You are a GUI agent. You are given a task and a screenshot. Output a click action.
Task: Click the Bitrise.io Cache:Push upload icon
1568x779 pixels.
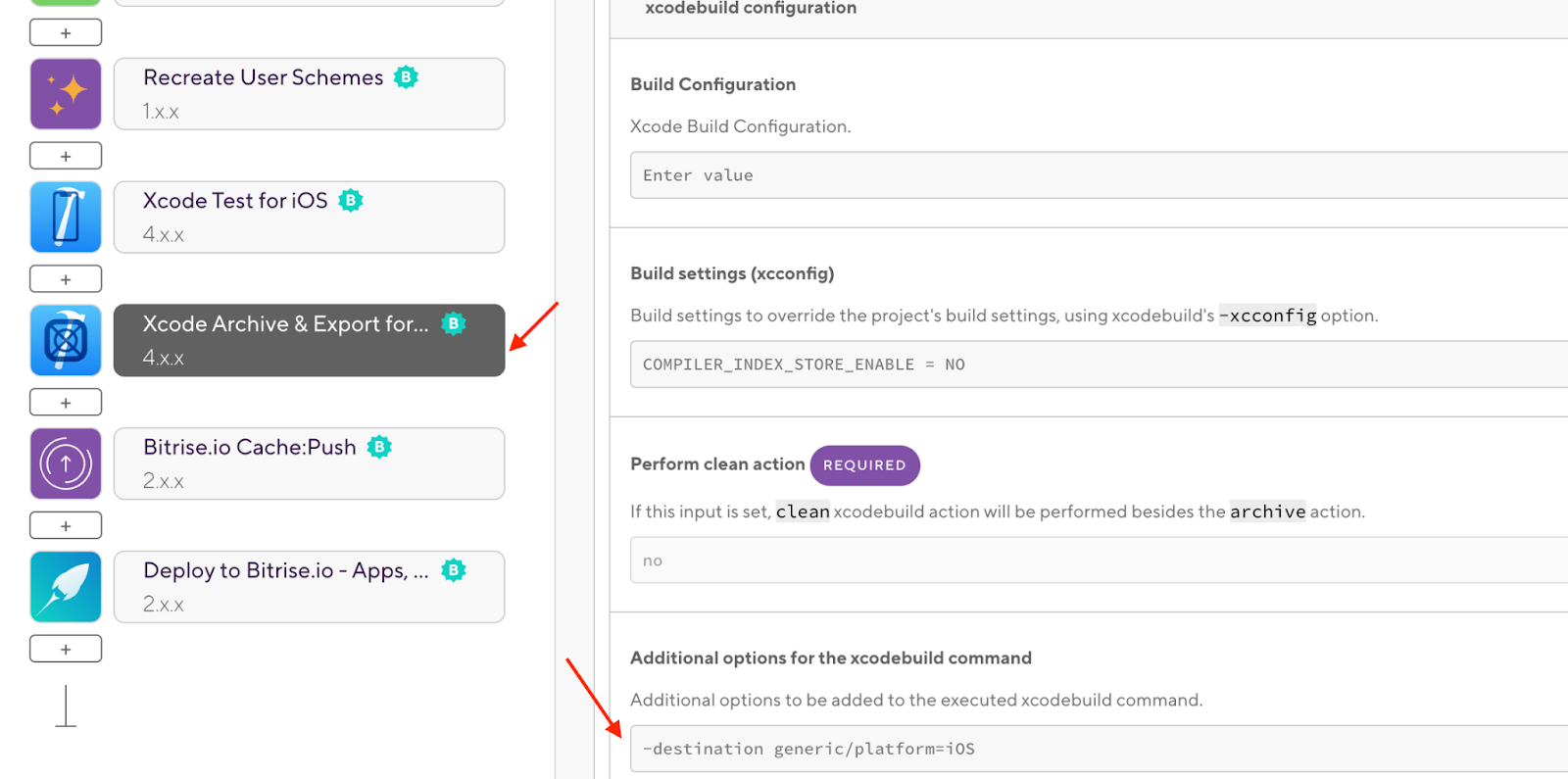[x=66, y=463]
